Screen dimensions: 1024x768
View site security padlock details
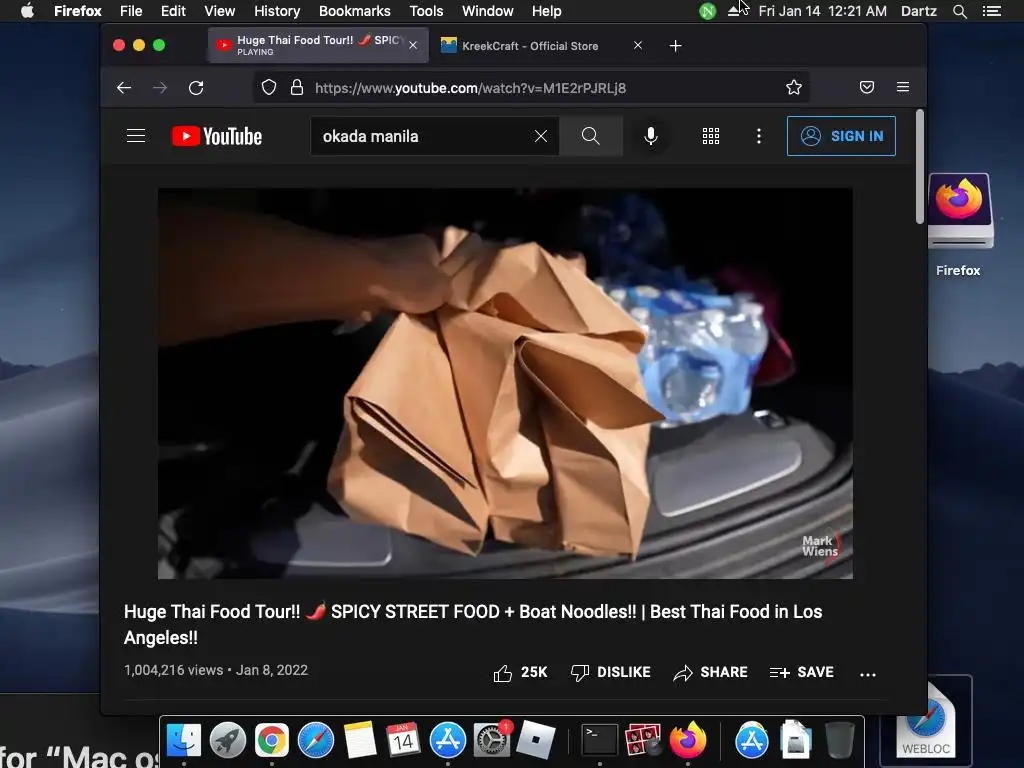click(296, 88)
